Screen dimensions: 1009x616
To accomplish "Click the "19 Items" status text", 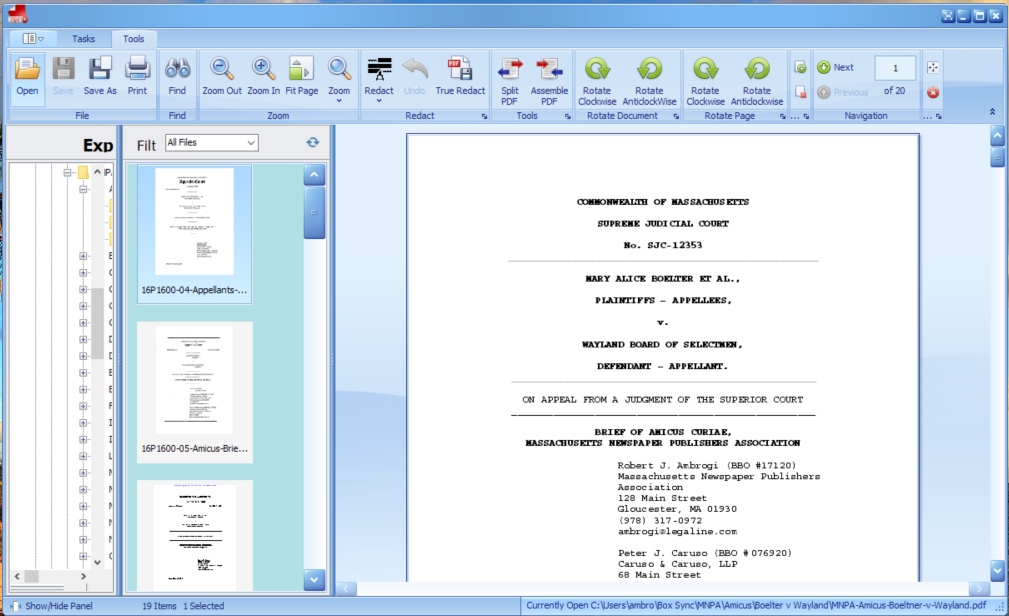I will [x=160, y=606].
